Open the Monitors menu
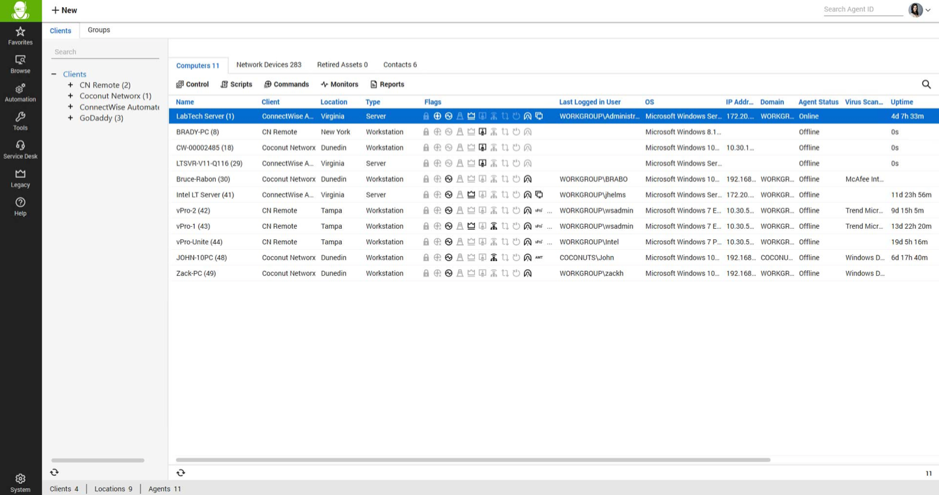This screenshot has width=939, height=495. (x=340, y=84)
